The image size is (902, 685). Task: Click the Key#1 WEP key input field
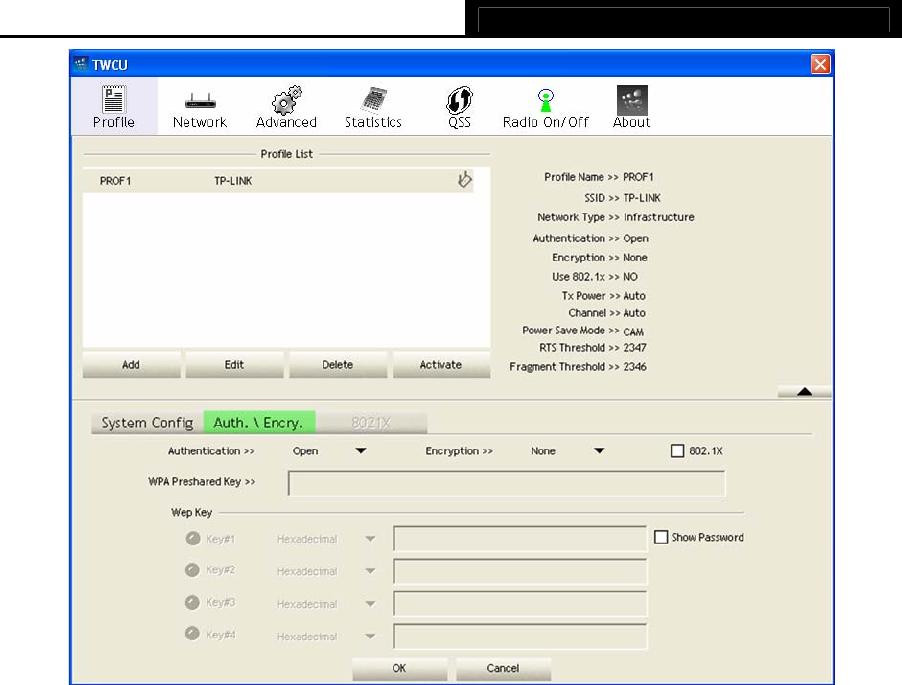tap(520, 538)
